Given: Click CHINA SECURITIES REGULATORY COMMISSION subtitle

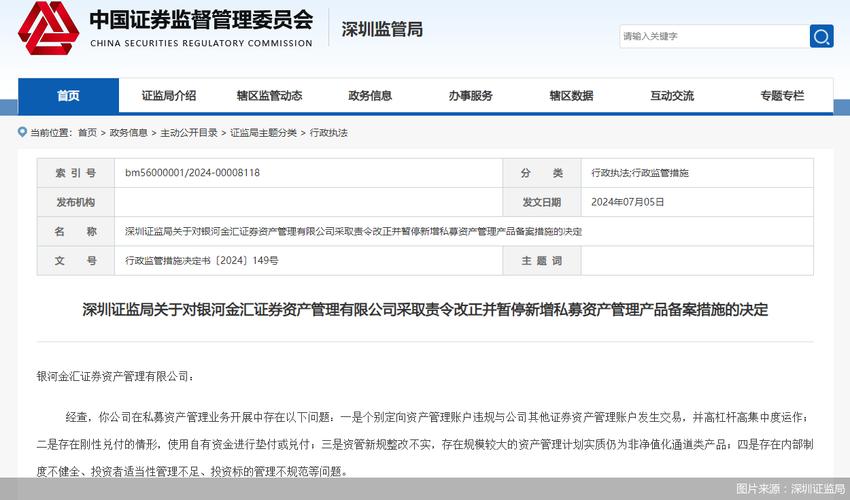Looking at the screenshot, I should coord(201,43).
